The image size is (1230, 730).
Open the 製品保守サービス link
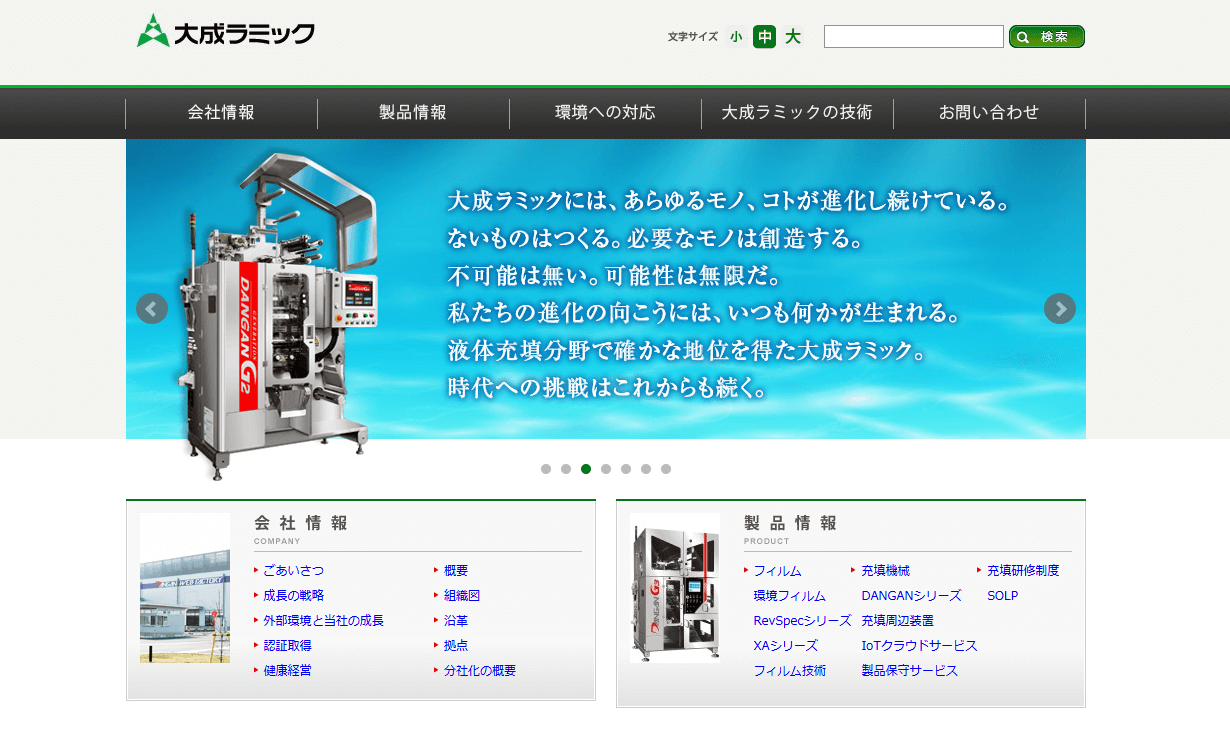pos(910,671)
